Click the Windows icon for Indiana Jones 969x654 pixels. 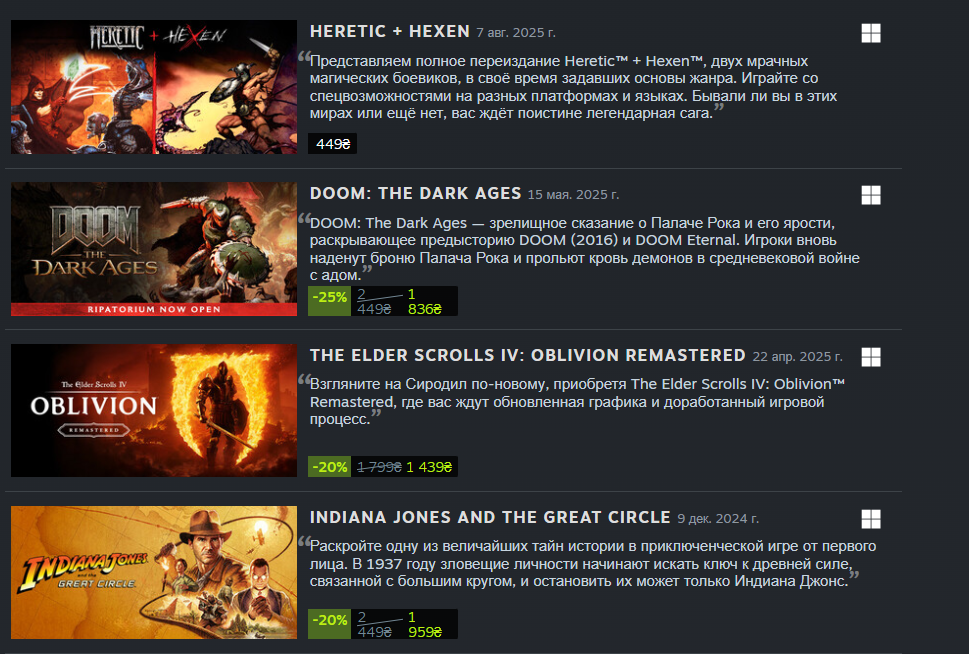coord(871,519)
